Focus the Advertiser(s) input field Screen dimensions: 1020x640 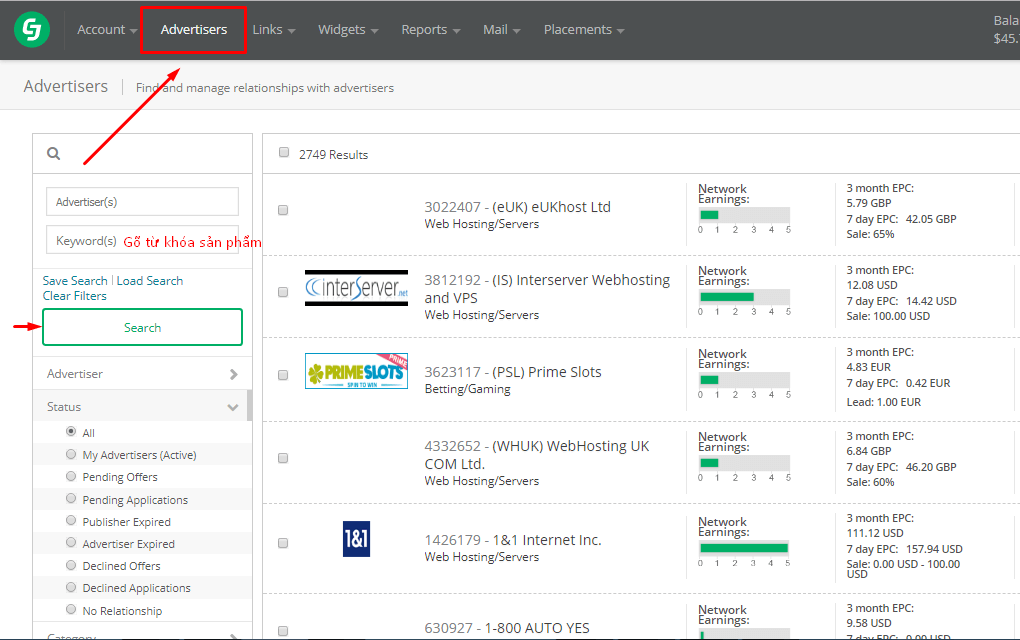142,201
